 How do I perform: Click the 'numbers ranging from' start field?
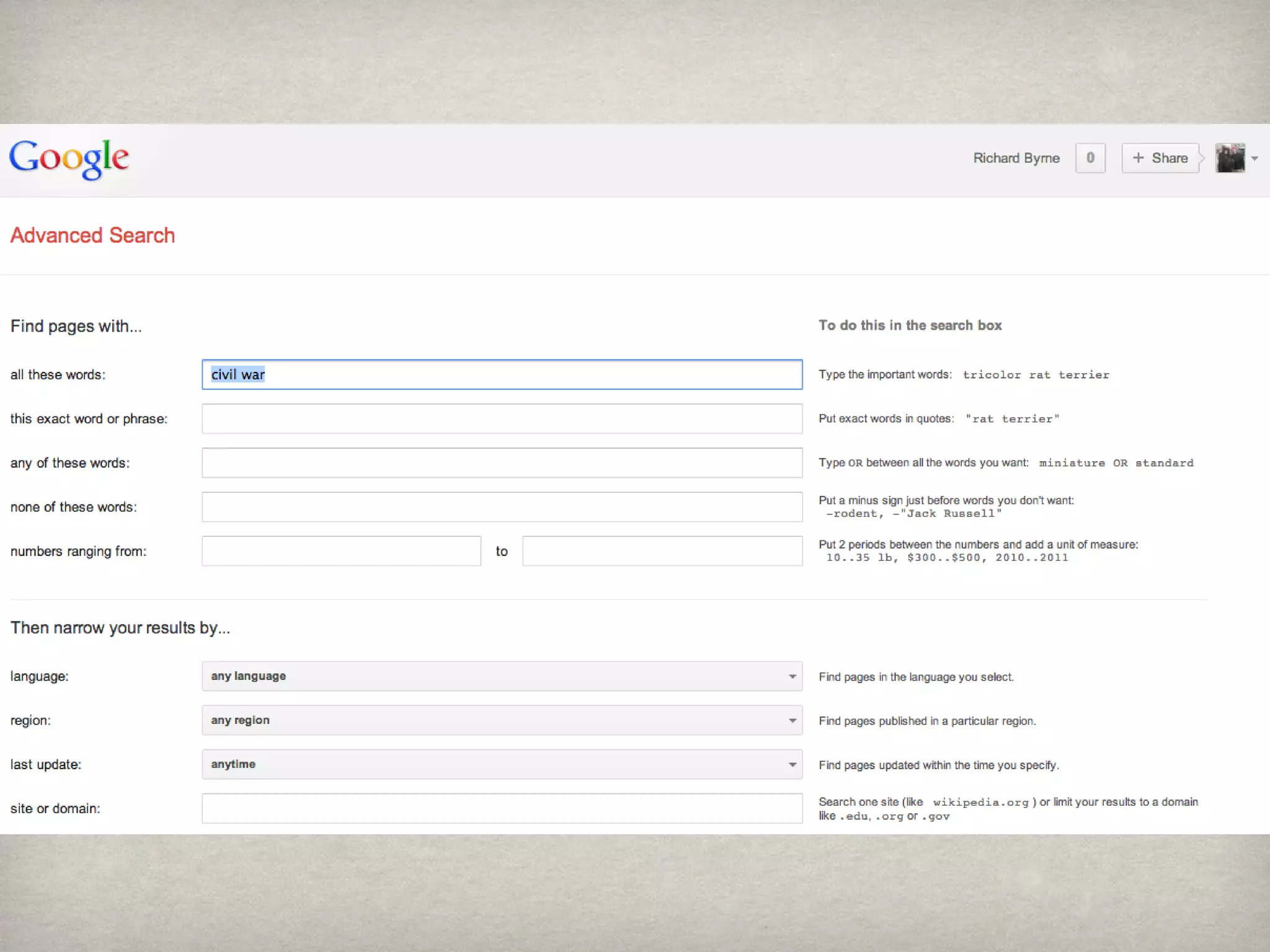[x=341, y=551]
